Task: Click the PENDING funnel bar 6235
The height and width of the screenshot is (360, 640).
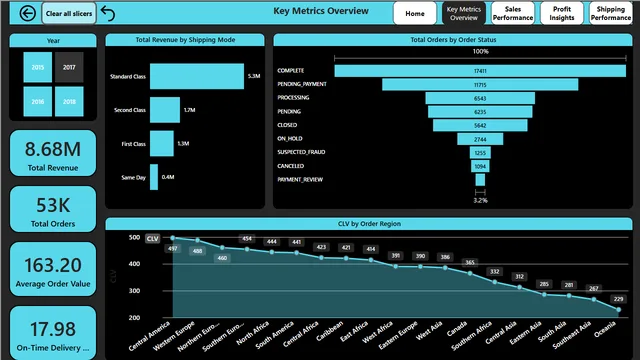Action: tap(480, 112)
